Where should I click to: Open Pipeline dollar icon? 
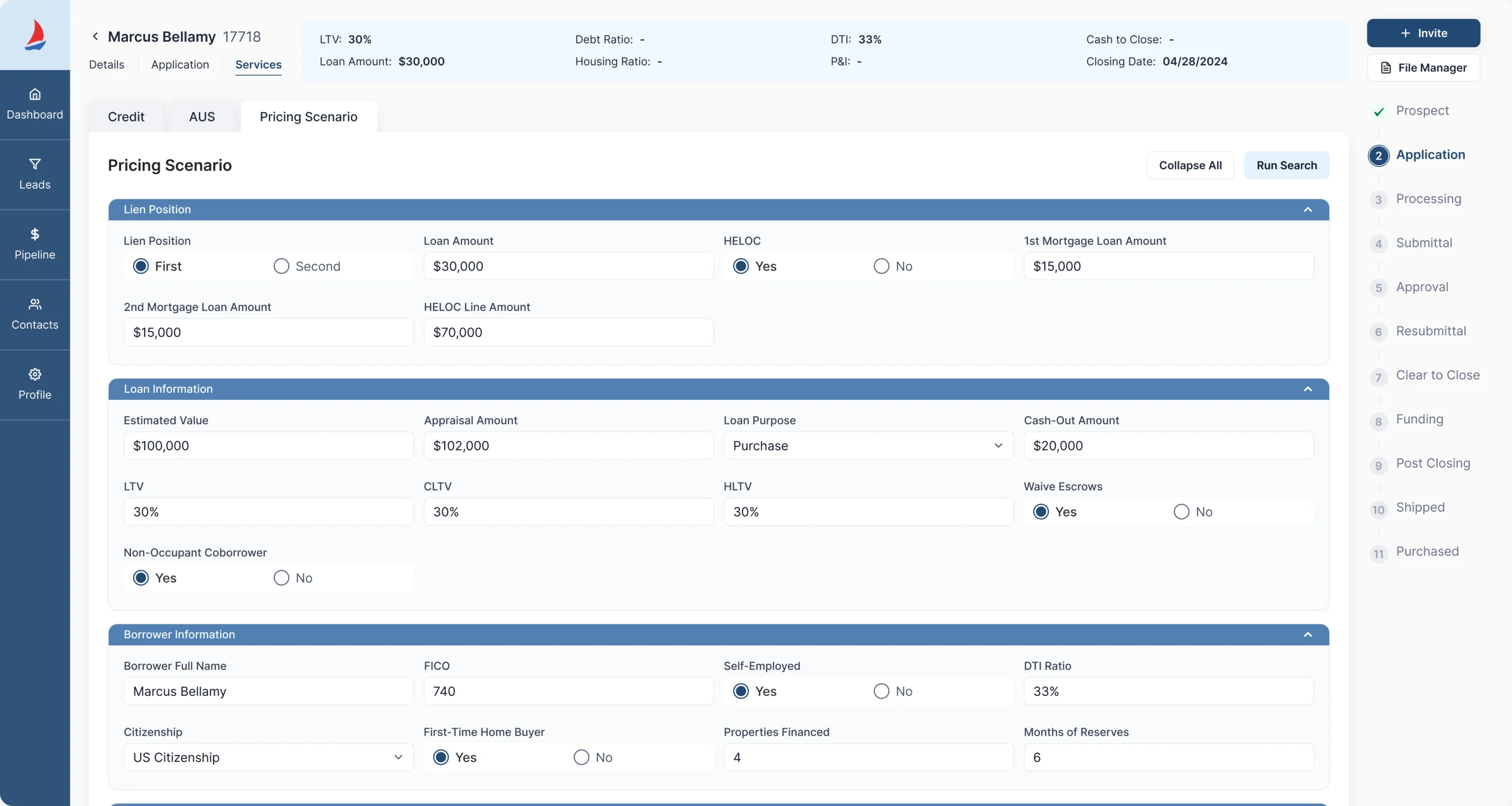coord(35,234)
